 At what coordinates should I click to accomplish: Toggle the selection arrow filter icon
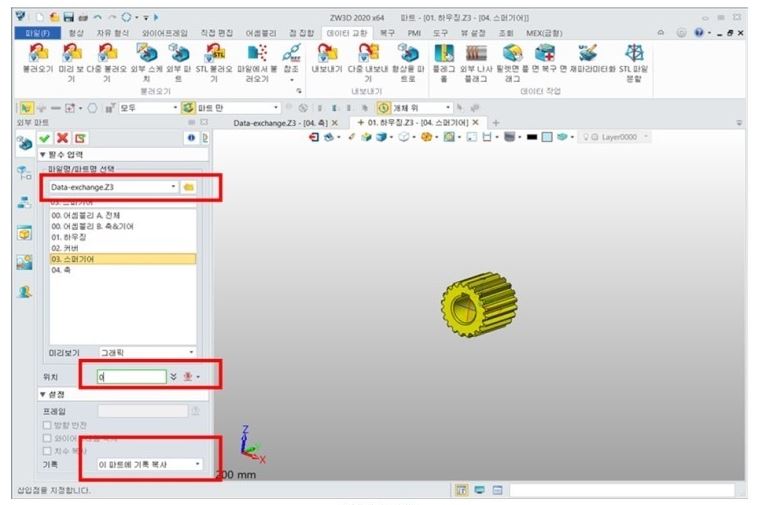(x=26, y=107)
